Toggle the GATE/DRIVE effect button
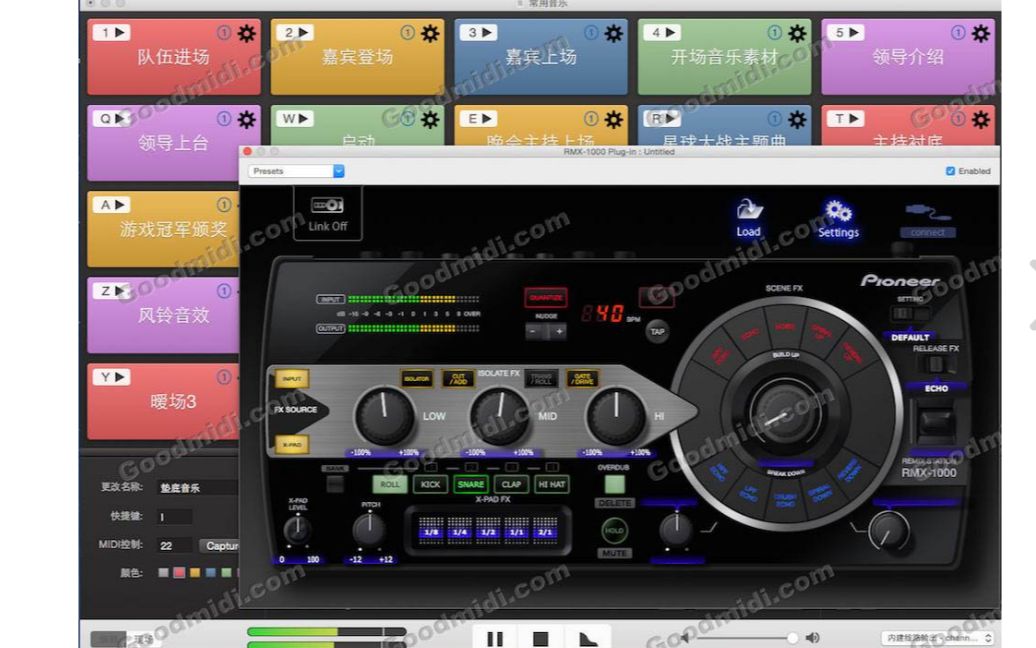The height and width of the screenshot is (648, 1036). pyautogui.click(x=582, y=378)
